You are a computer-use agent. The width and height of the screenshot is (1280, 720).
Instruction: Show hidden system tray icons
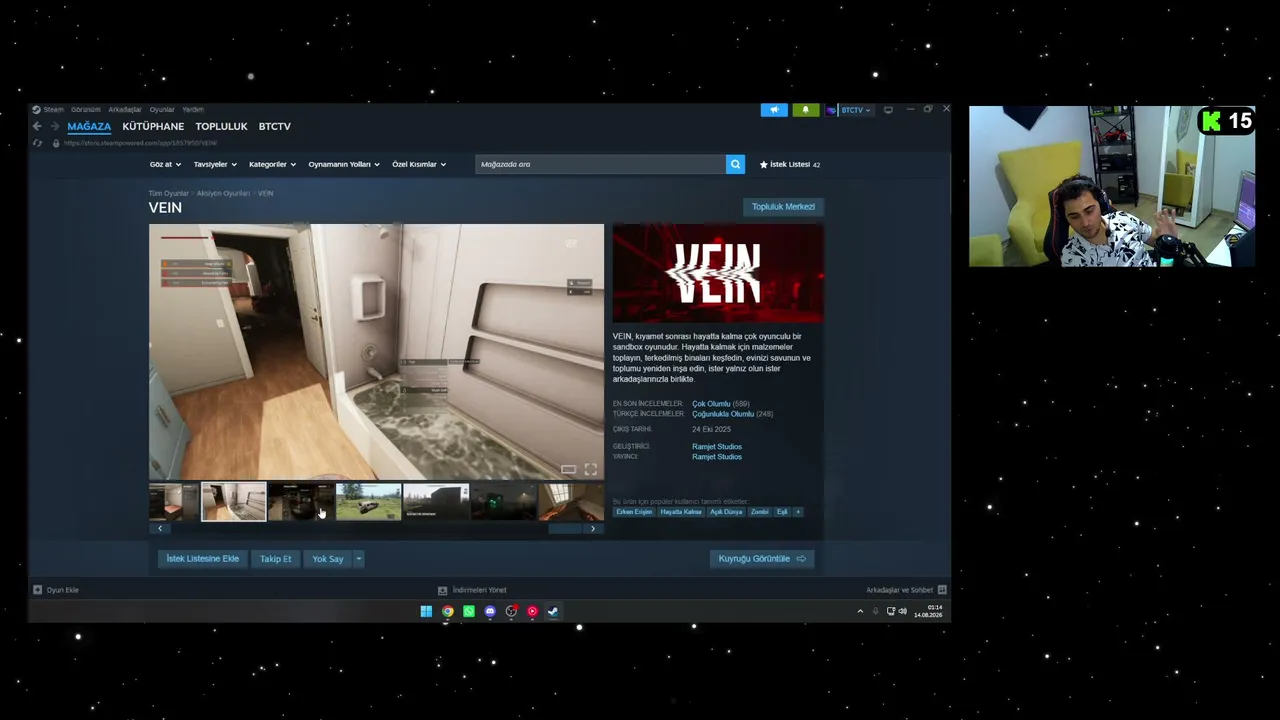pos(860,611)
